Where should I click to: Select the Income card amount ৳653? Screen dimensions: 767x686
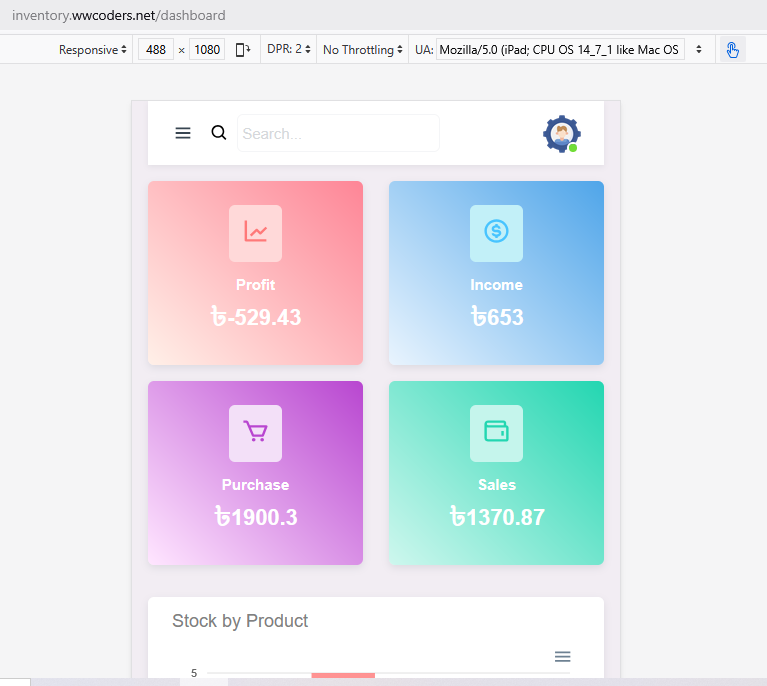[x=497, y=317]
